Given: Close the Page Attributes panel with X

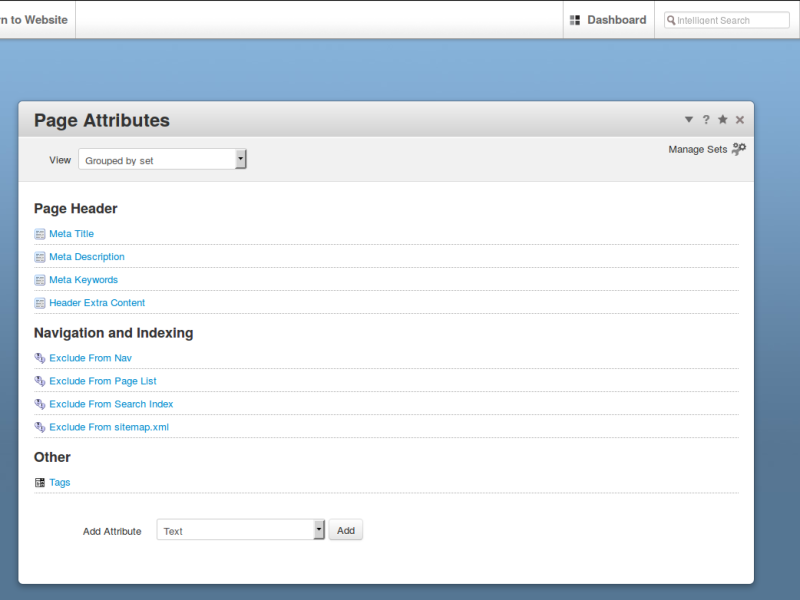Looking at the screenshot, I should [x=740, y=119].
